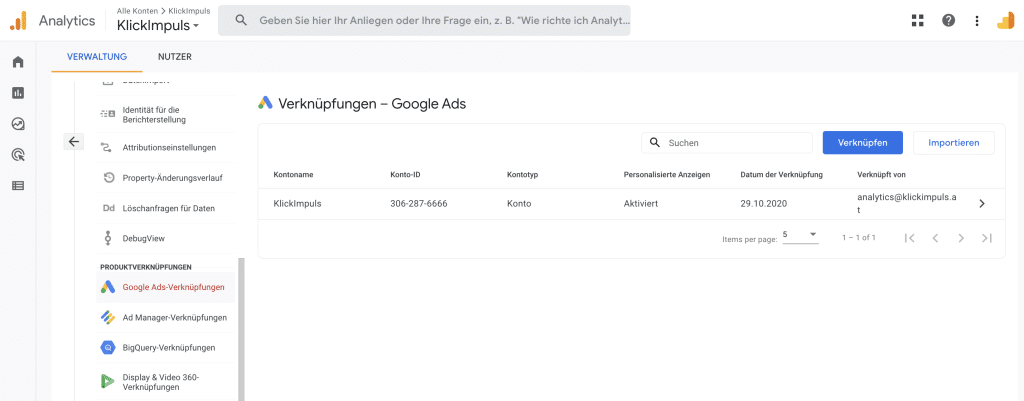Go to first page pagination icon

909,238
